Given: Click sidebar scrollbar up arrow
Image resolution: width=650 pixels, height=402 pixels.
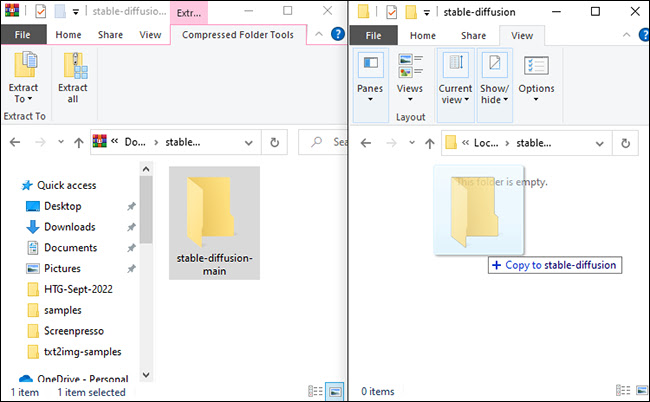Looking at the screenshot, I should point(146,169).
